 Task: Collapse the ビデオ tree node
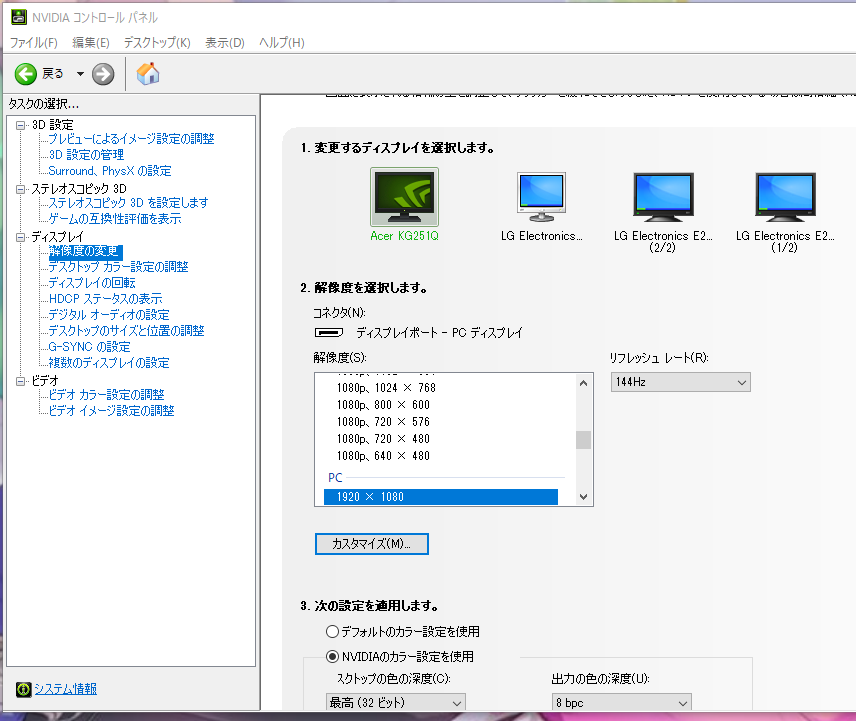[x=20, y=381]
